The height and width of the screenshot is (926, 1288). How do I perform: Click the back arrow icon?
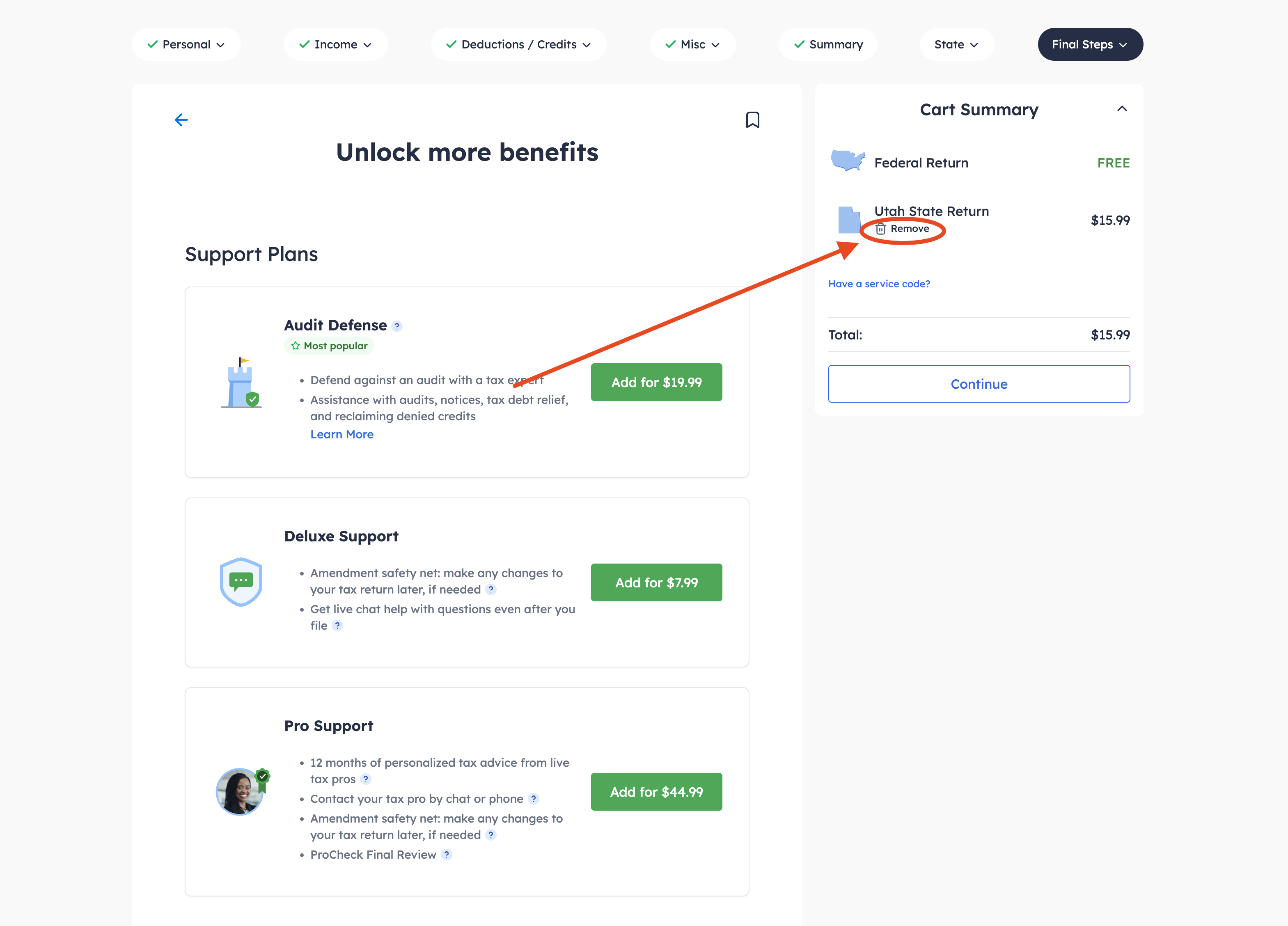[181, 120]
